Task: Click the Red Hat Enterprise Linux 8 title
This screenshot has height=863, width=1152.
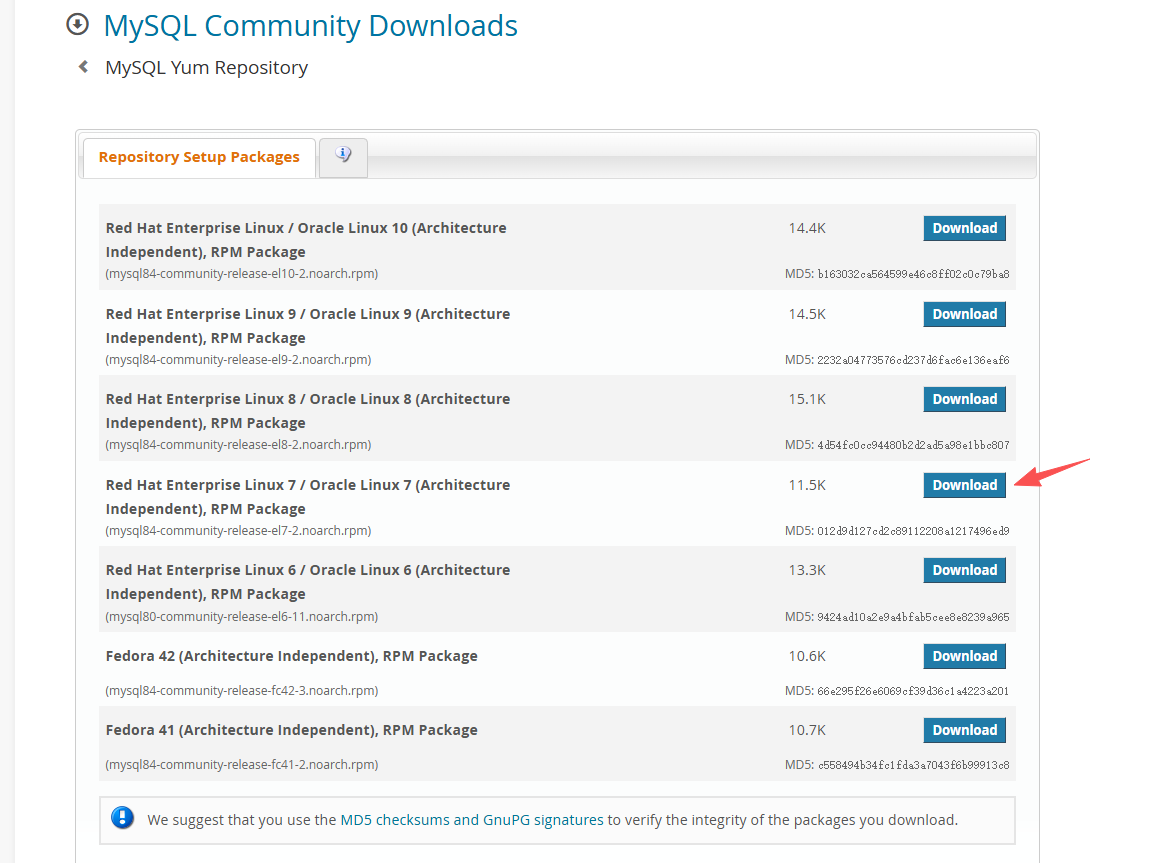Action: coord(308,411)
